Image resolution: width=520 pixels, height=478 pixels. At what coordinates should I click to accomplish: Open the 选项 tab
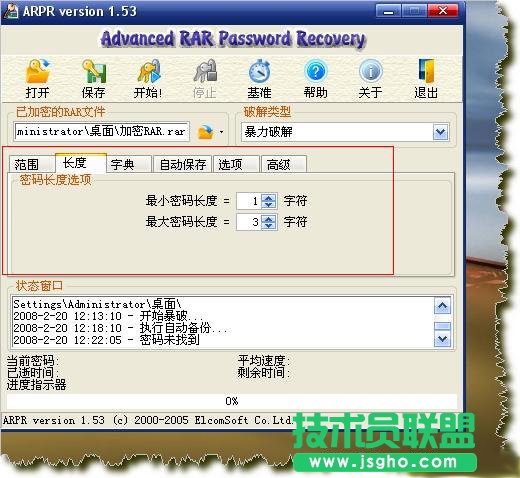tap(236, 164)
